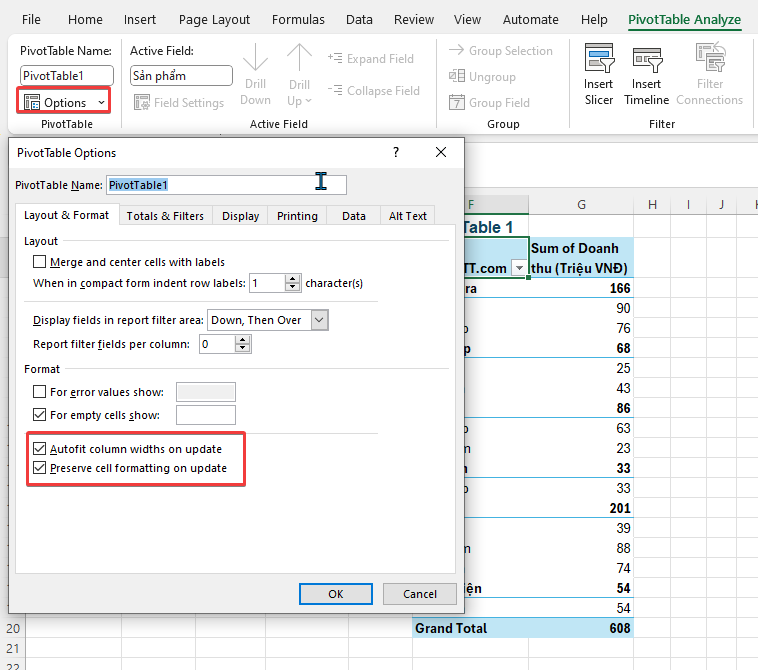Viewport: 758px width, 670px height.
Task: Click Sum of Doanh thu header cell
Action: click(x=581, y=258)
